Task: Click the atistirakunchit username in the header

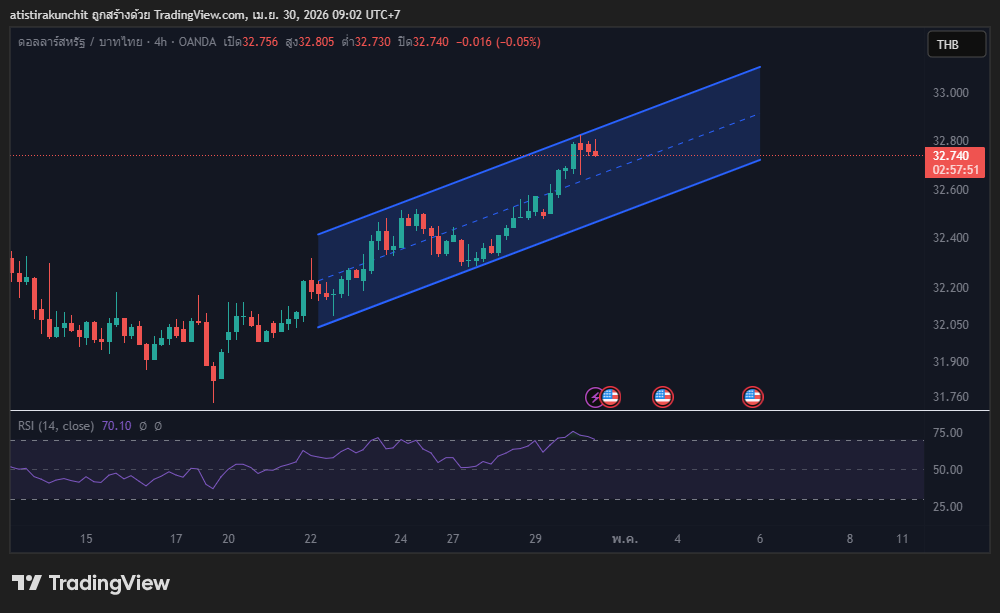Action: click(49, 11)
